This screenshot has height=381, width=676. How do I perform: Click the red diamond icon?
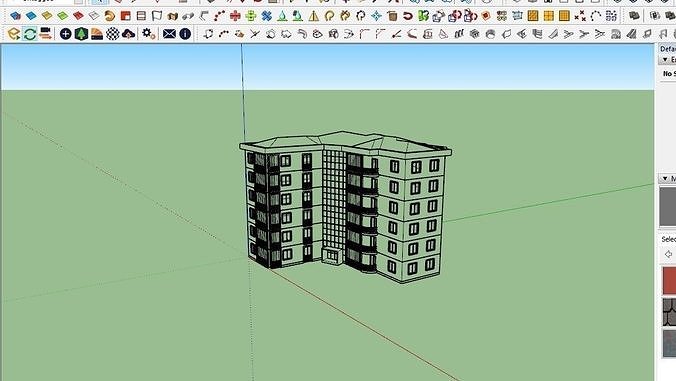[x=486, y=16]
